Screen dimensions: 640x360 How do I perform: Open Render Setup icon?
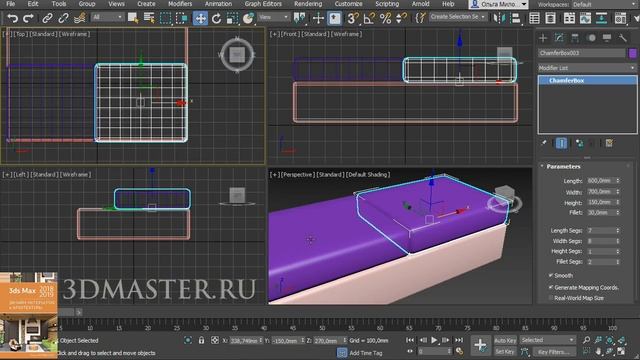[620, 18]
